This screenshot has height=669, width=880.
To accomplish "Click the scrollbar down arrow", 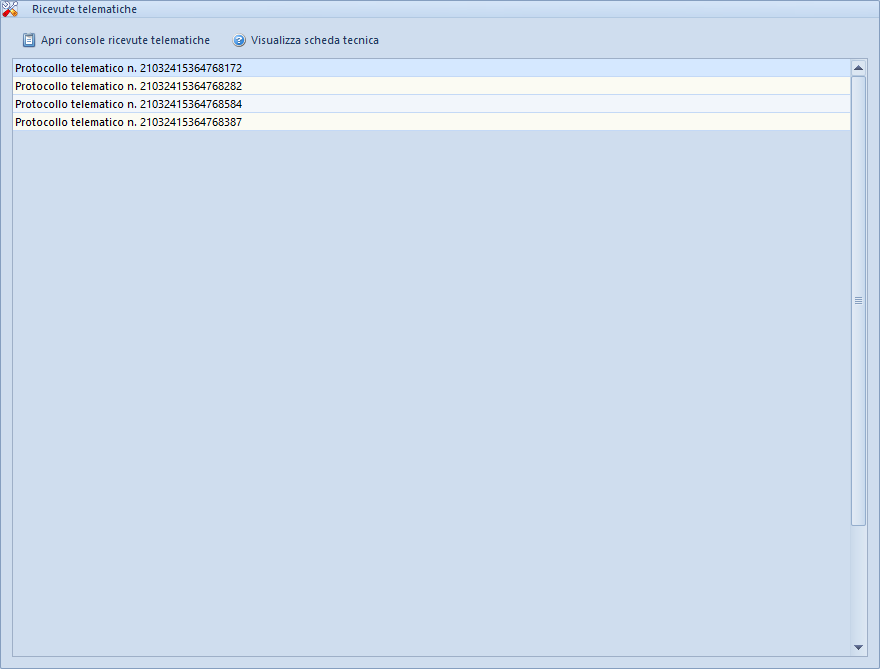I will tap(858, 648).
